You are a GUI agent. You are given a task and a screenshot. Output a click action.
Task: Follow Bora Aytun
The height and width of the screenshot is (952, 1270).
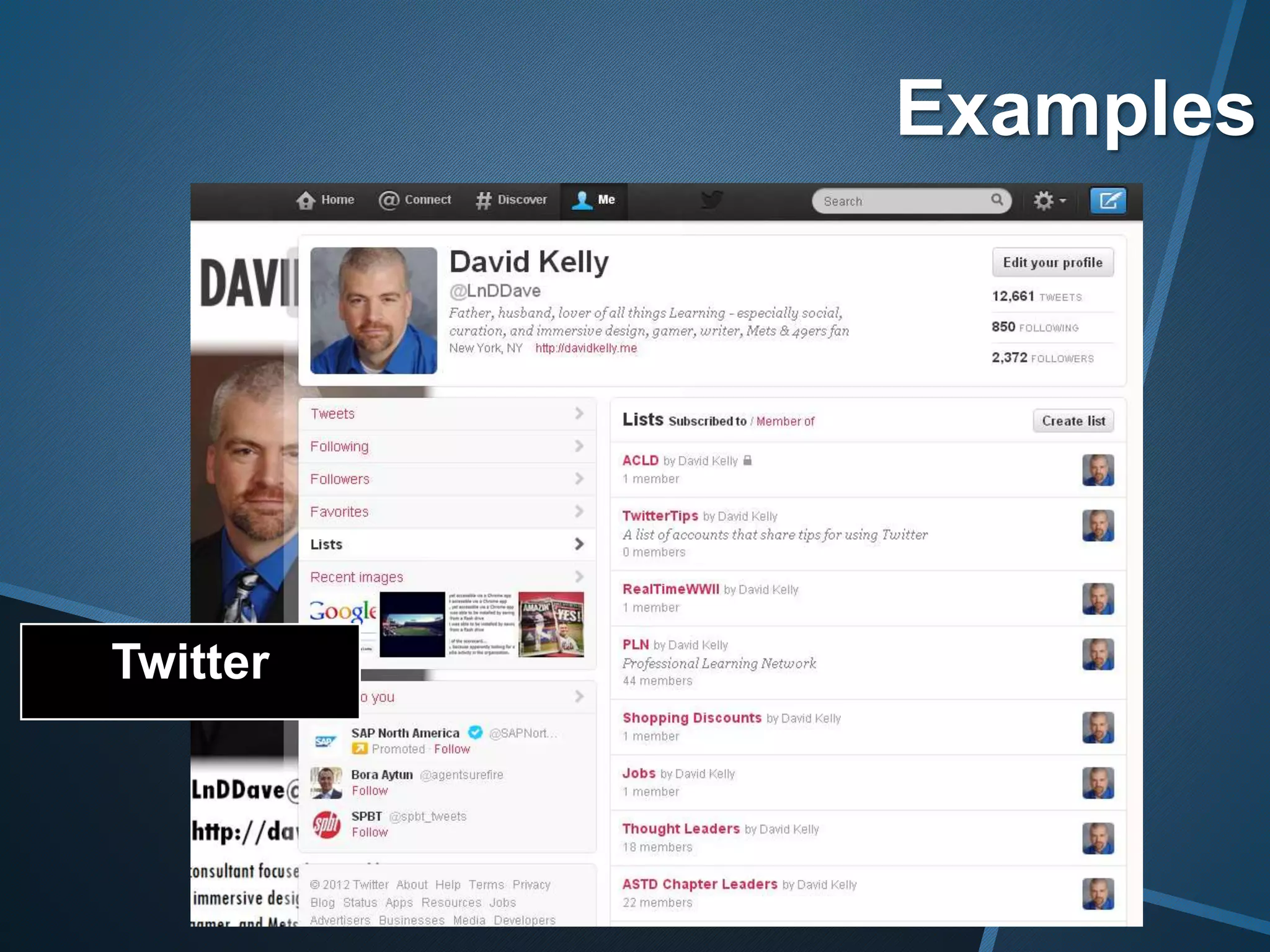click(370, 791)
